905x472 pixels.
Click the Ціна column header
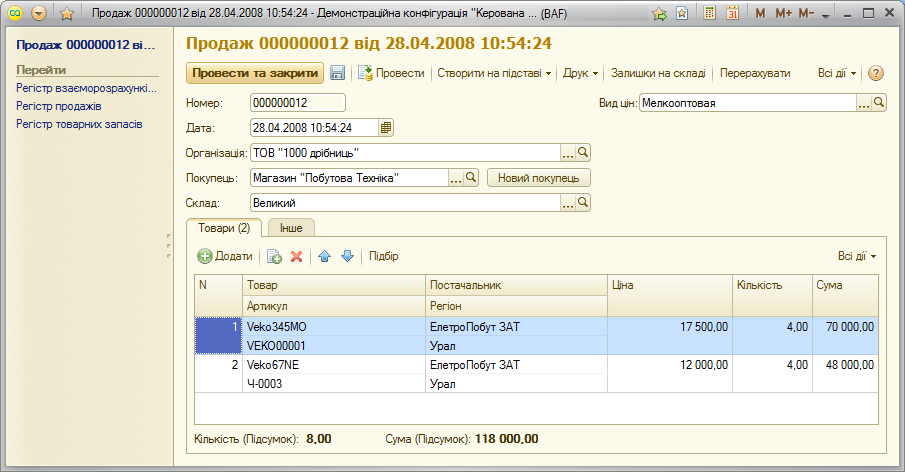(670, 295)
